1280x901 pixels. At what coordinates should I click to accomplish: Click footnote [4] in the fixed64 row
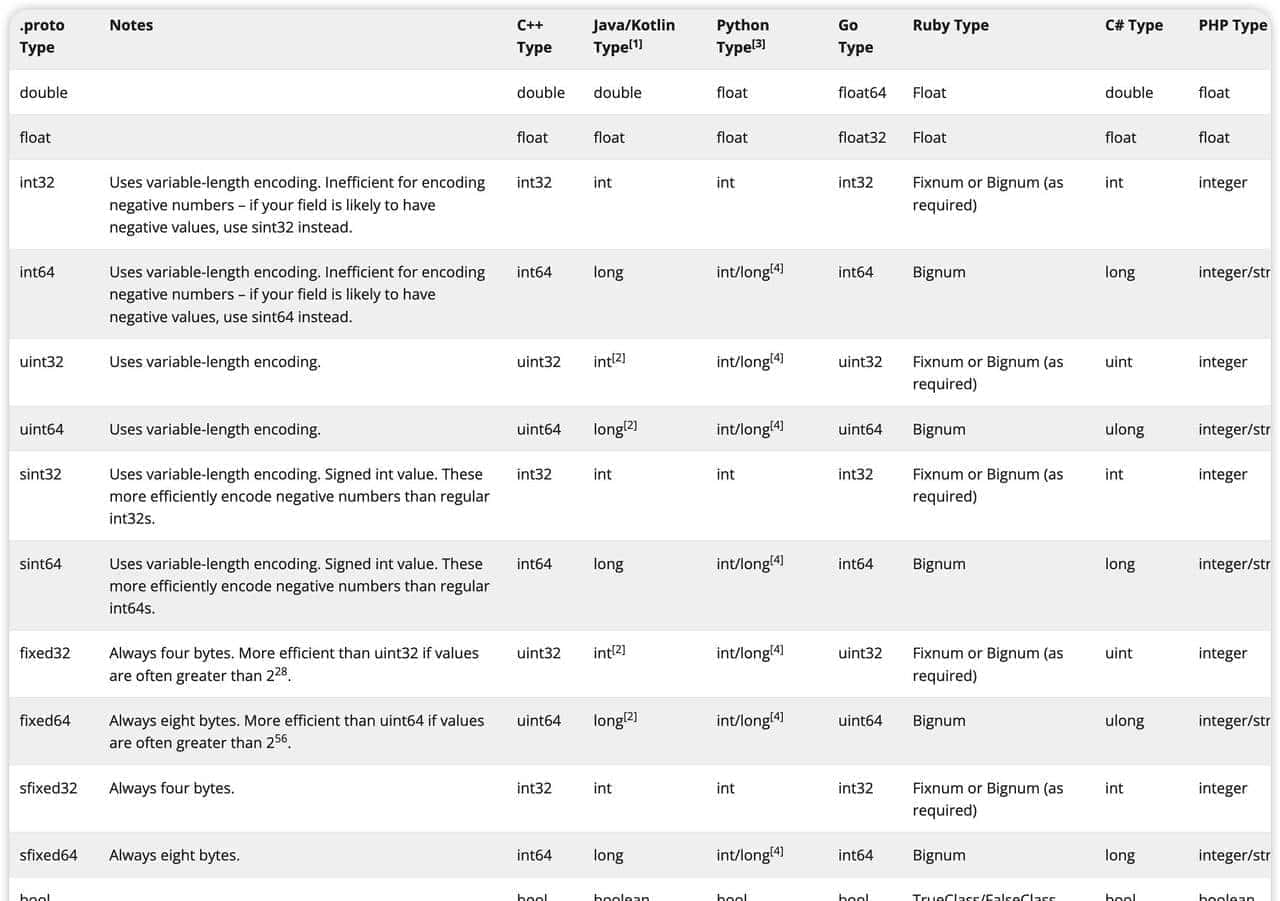777,716
